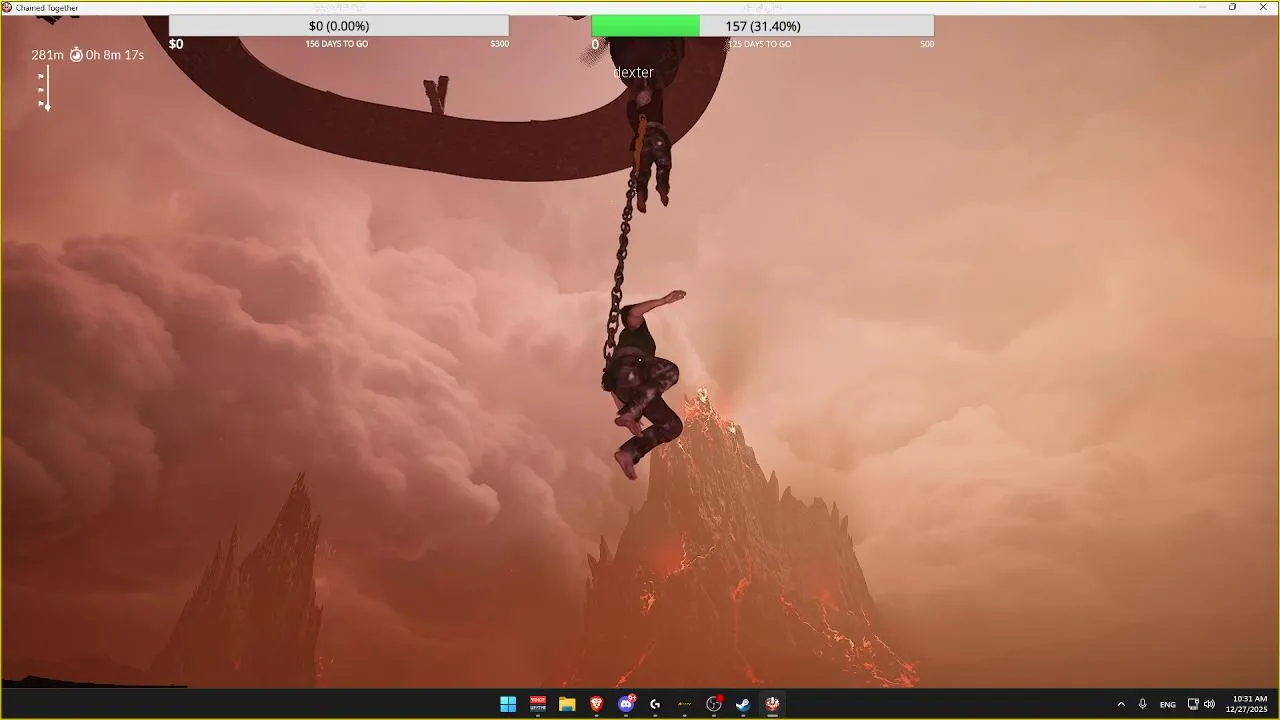1280x720 pixels.
Task: Open the volume speaker tray icon
Action: click(1210, 704)
